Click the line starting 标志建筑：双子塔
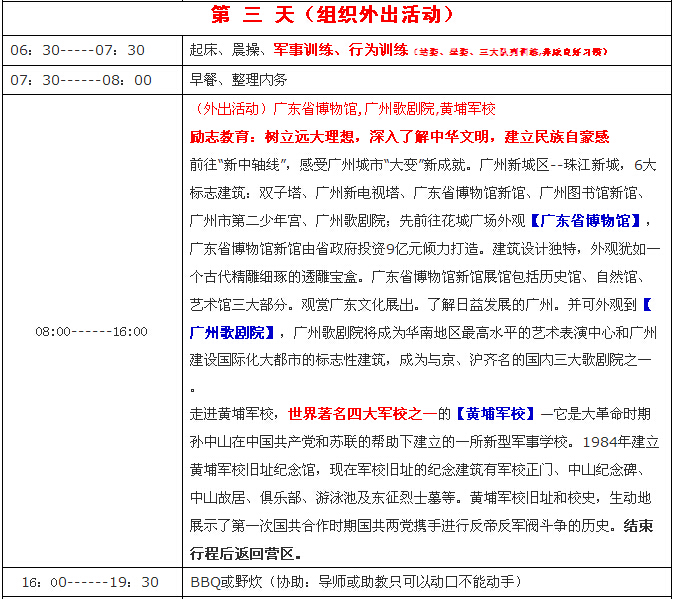Screen dimensions: 674x599 (x=417, y=193)
